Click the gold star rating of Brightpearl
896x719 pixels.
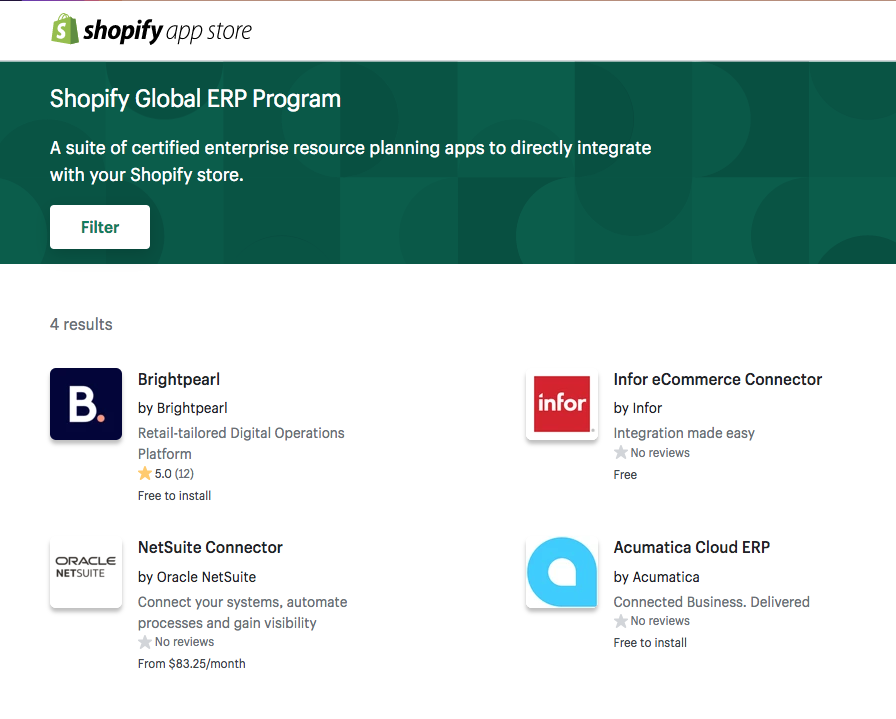145,473
